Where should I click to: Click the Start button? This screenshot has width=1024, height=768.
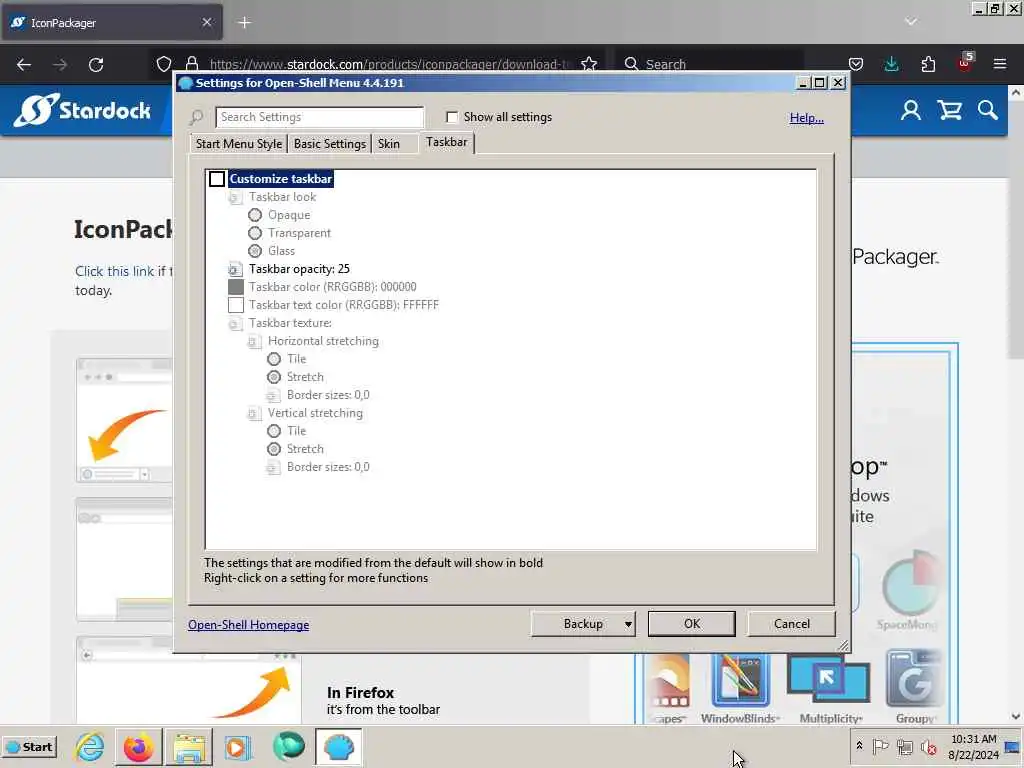click(x=29, y=747)
